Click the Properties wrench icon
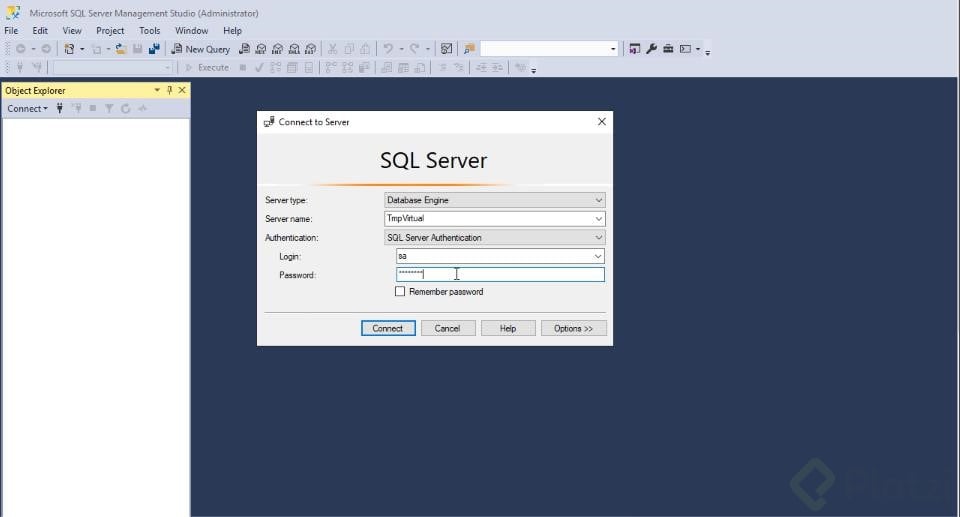The height and width of the screenshot is (517, 960). click(651, 49)
